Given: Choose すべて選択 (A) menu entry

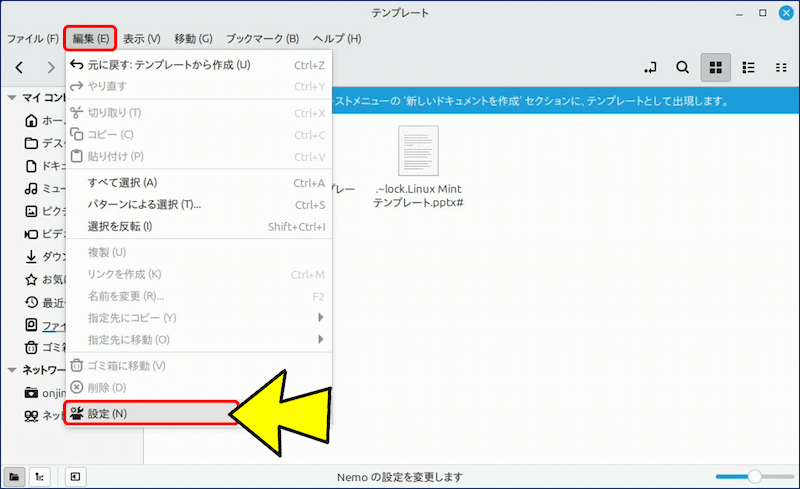Looking at the screenshot, I should pyautogui.click(x=199, y=183).
